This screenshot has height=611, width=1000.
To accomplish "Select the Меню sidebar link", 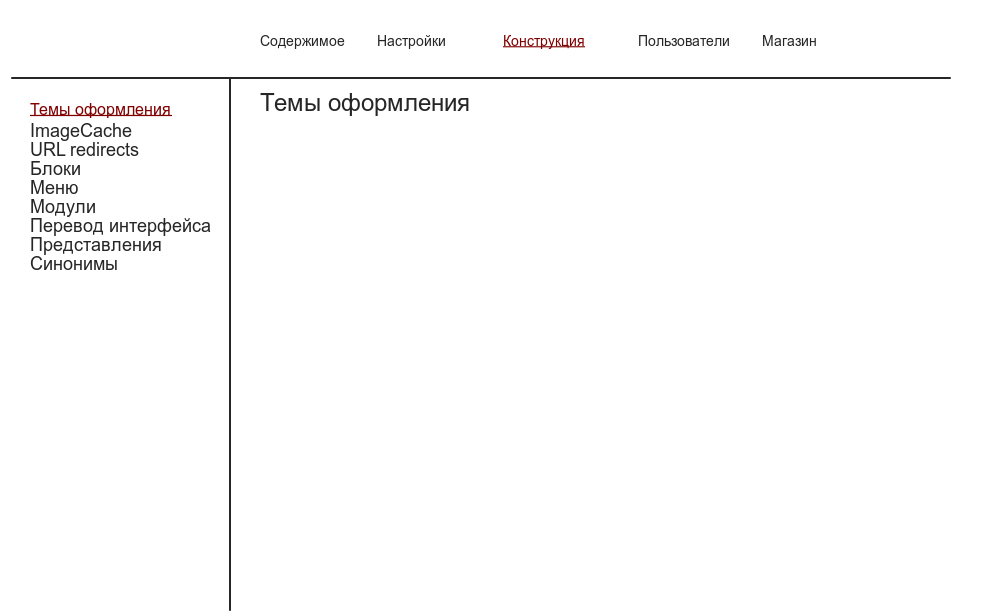I will pos(54,188).
